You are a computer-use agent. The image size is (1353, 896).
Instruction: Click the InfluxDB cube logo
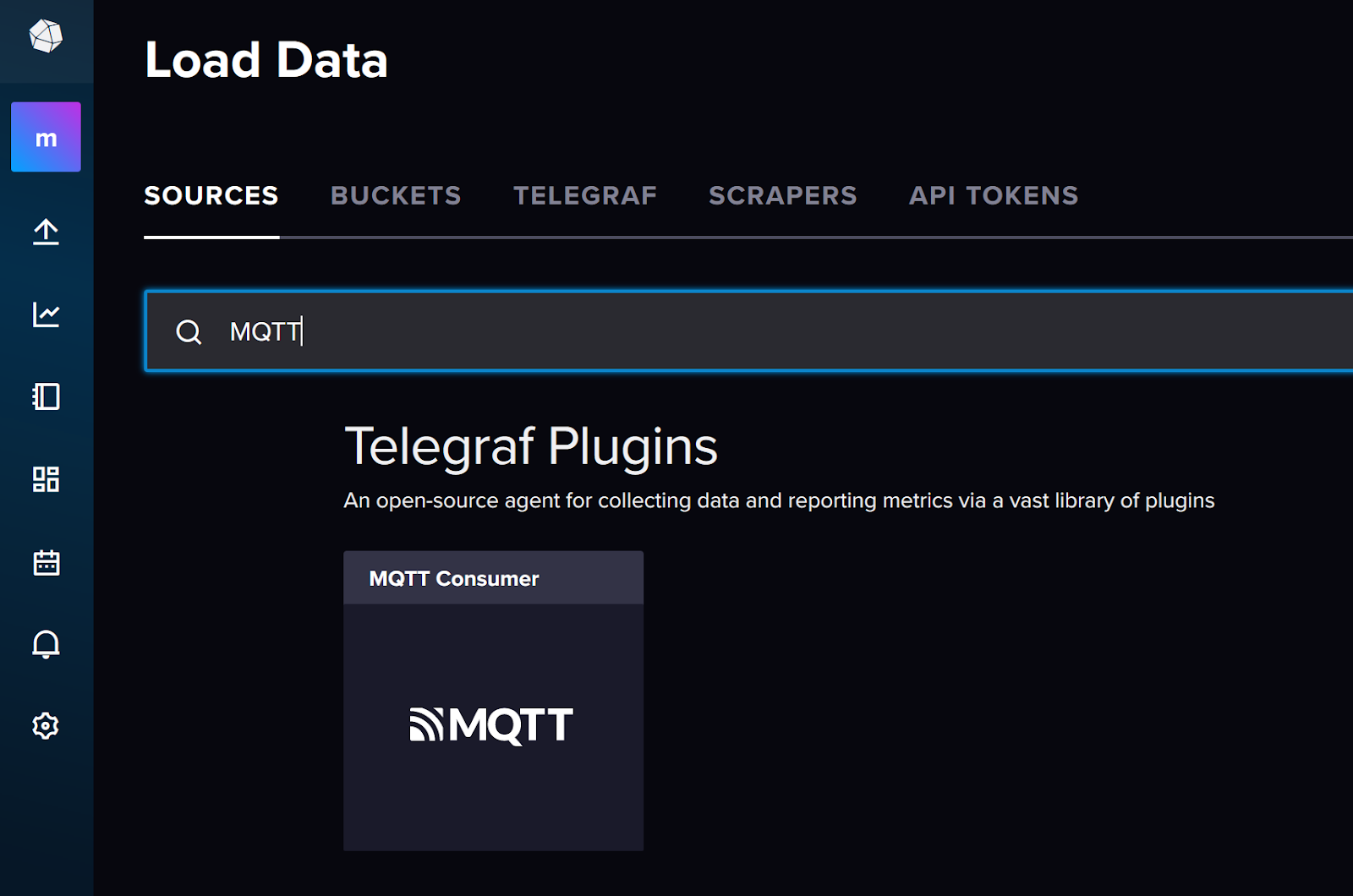click(46, 36)
